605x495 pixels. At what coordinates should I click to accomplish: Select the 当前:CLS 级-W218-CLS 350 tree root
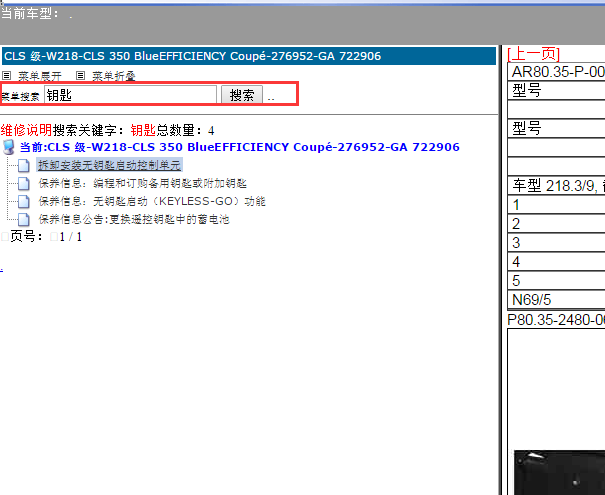click(240, 147)
